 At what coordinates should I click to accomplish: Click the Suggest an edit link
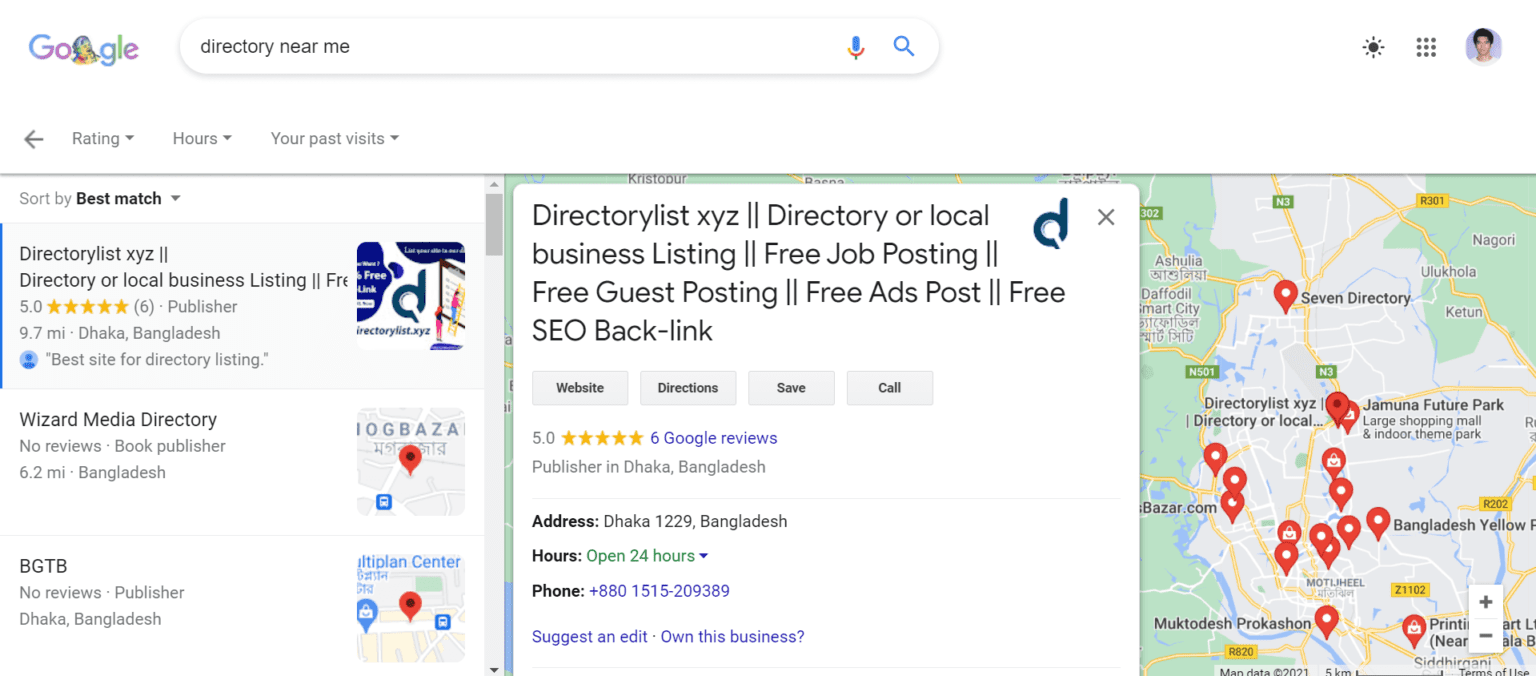pos(589,636)
